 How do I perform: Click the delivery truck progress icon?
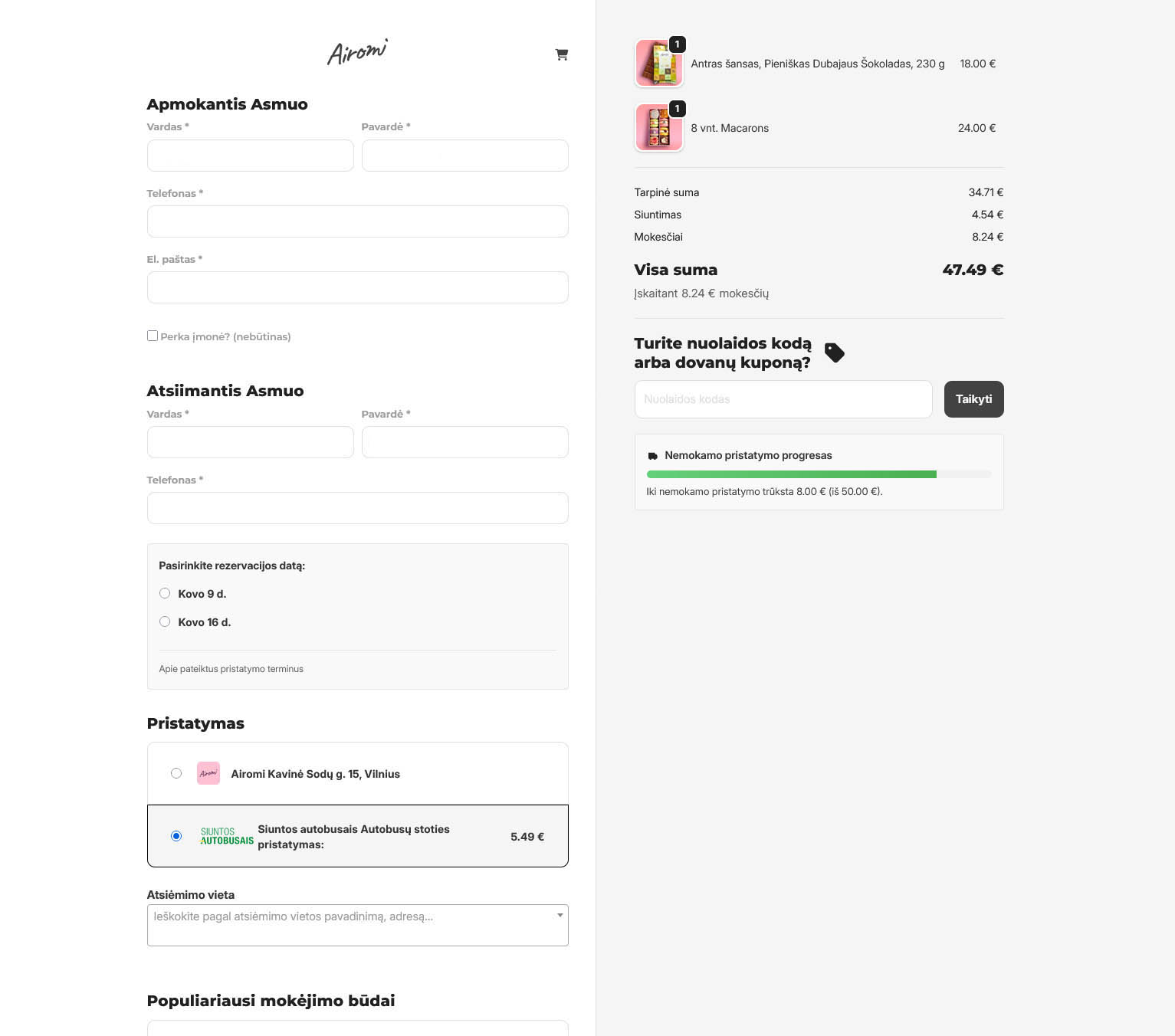click(653, 456)
